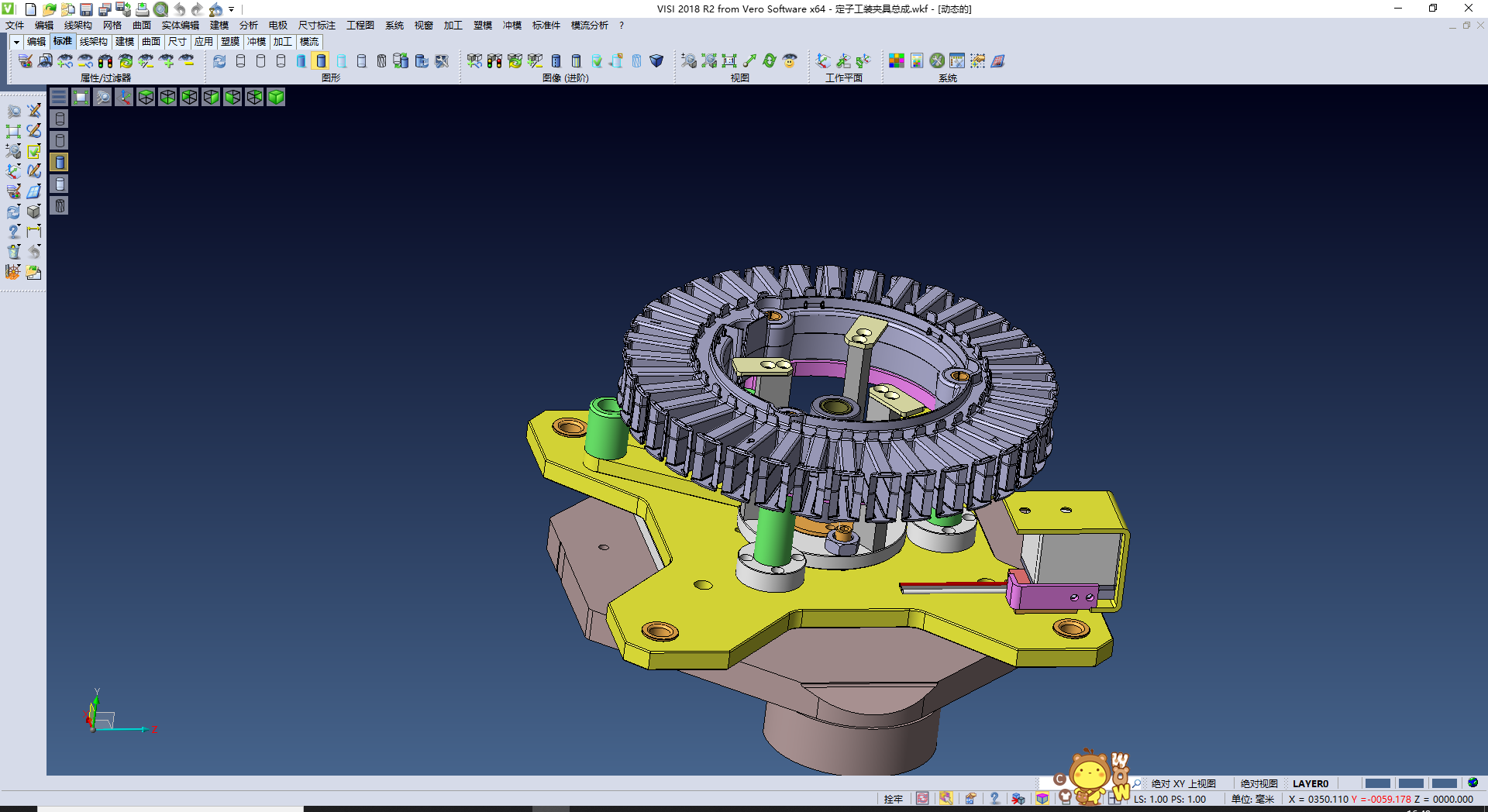Click the Open file icon
This screenshot has width=1488, height=812.
coord(49,9)
